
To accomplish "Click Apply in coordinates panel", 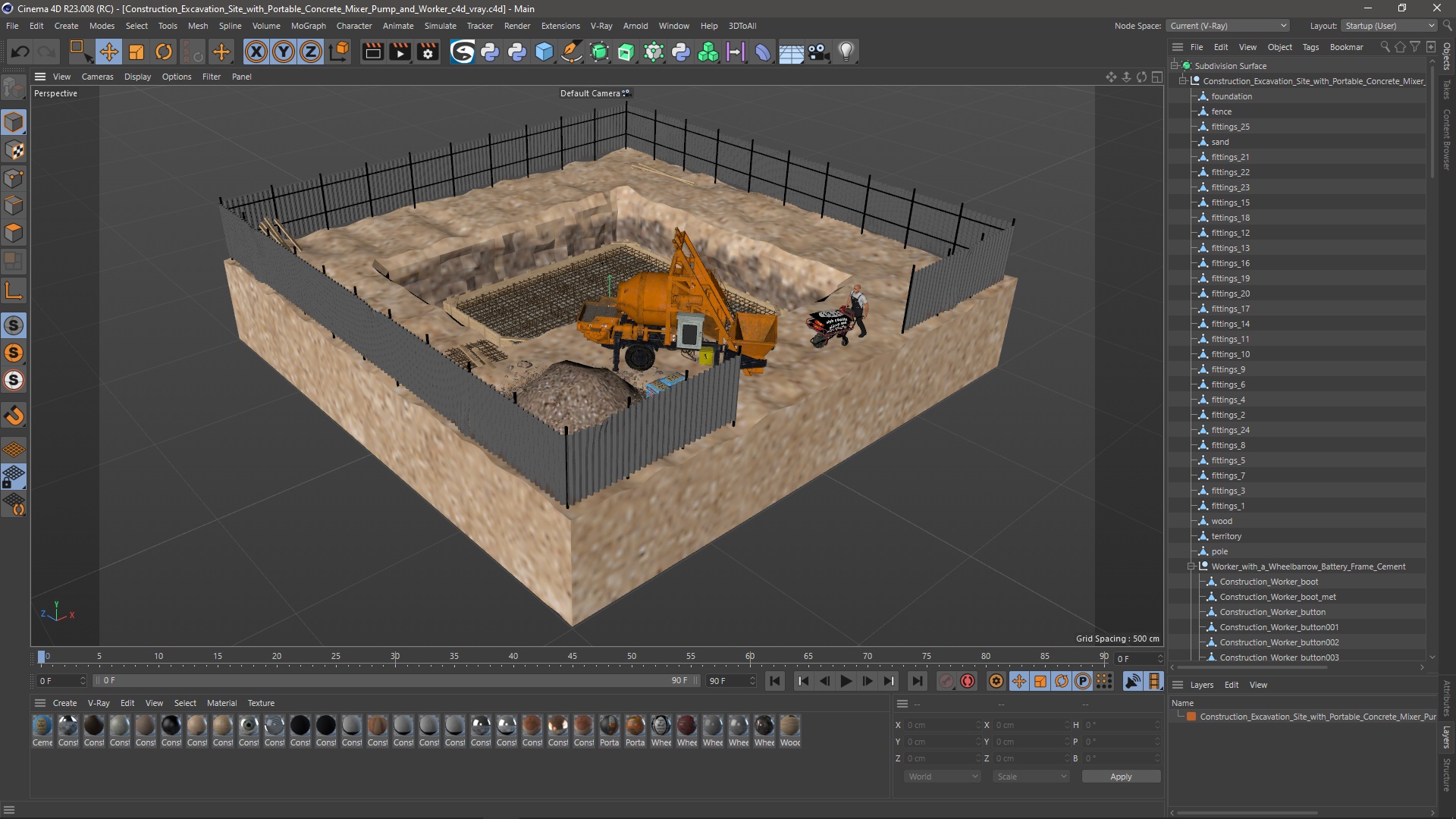I will (x=1121, y=777).
